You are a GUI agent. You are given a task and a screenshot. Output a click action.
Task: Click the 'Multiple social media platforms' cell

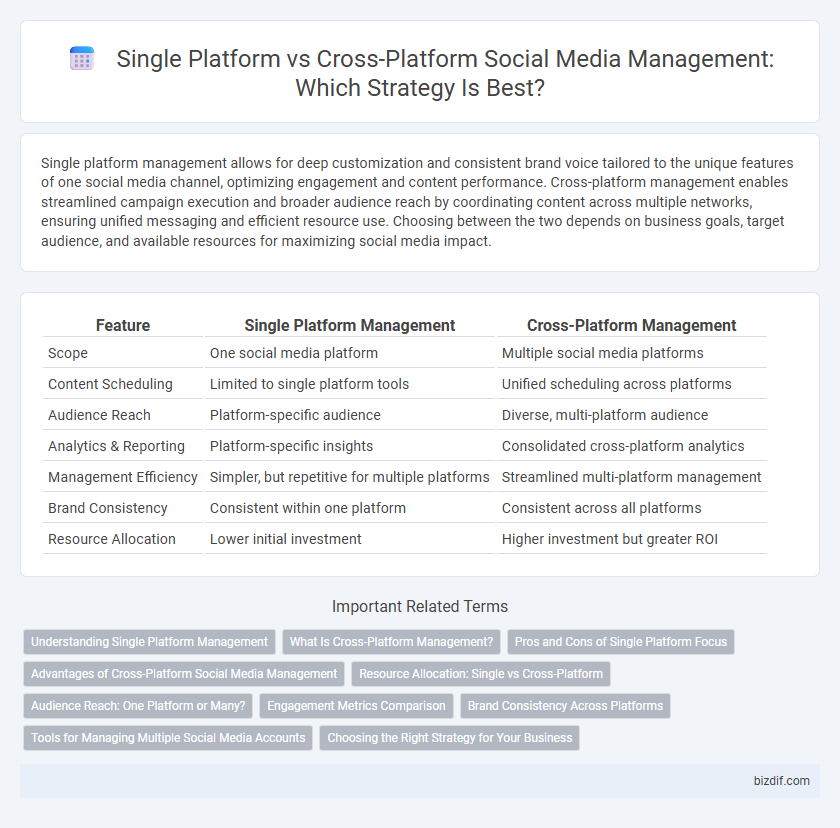tap(602, 353)
